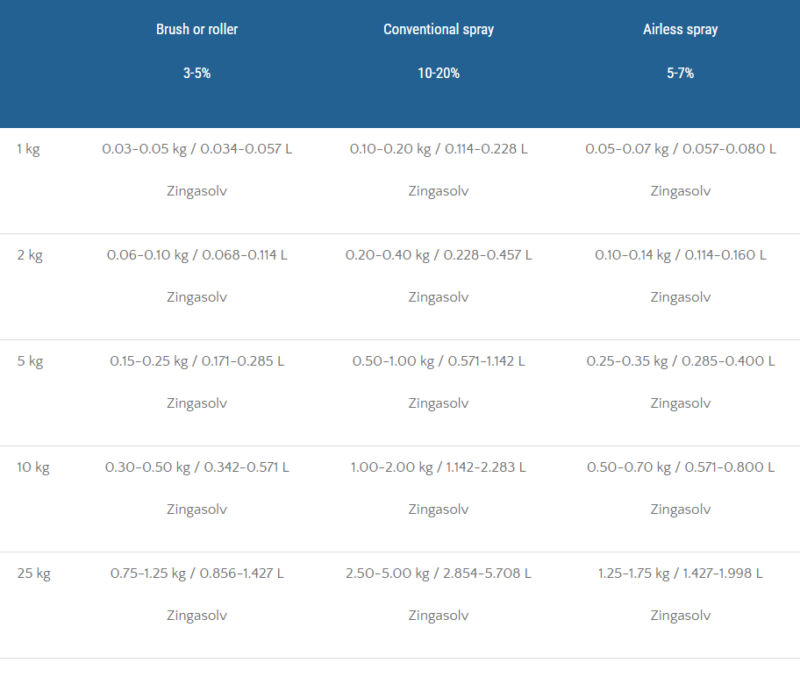Click Zingasolv under 5 kg Conventional spray
Image resolution: width=800 pixels, height=677 pixels.
pyautogui.click(x=438, y=403)
